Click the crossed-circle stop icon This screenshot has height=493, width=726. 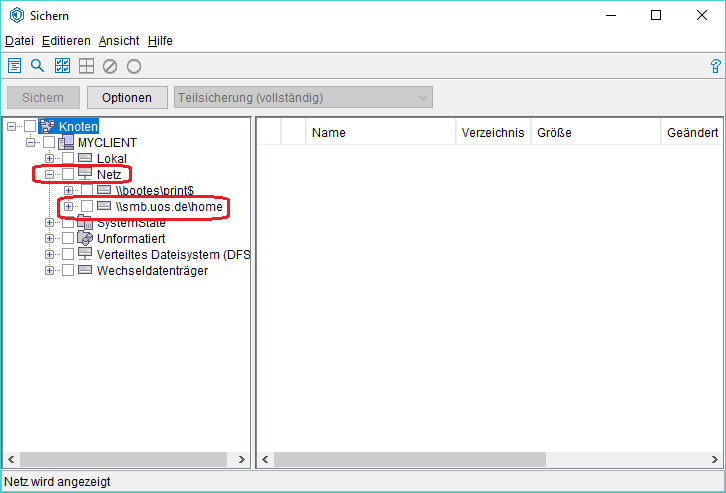pos(110,66)
